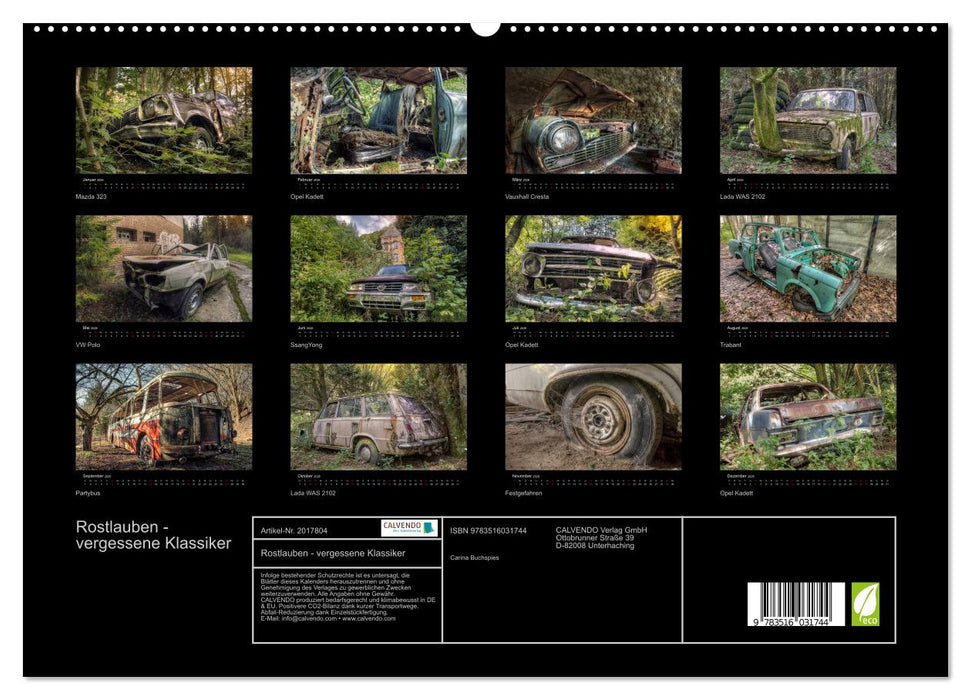Click the ISBN 9783516031744 text
The width and height of the screenshot is (971, 700).
point(488,531)
